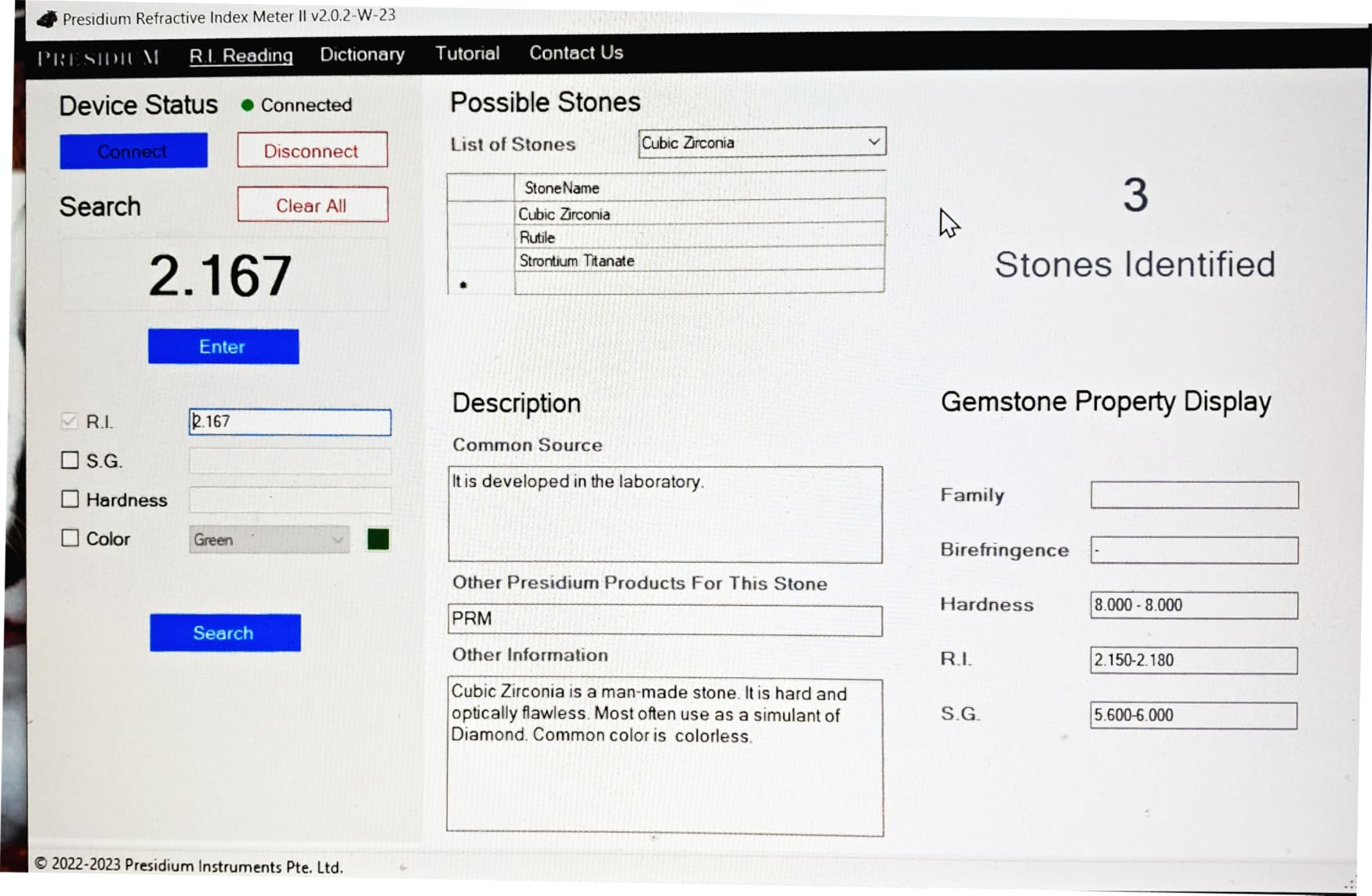Toggle the R.I. checkbox

coord(70,421)
